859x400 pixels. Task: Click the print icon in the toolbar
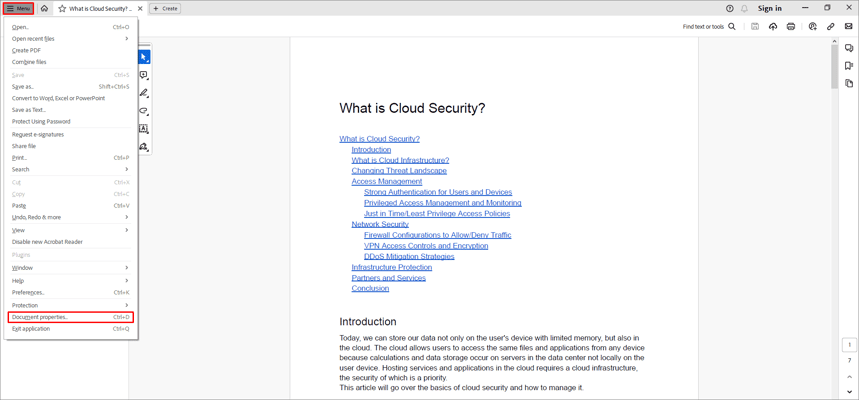791,27
